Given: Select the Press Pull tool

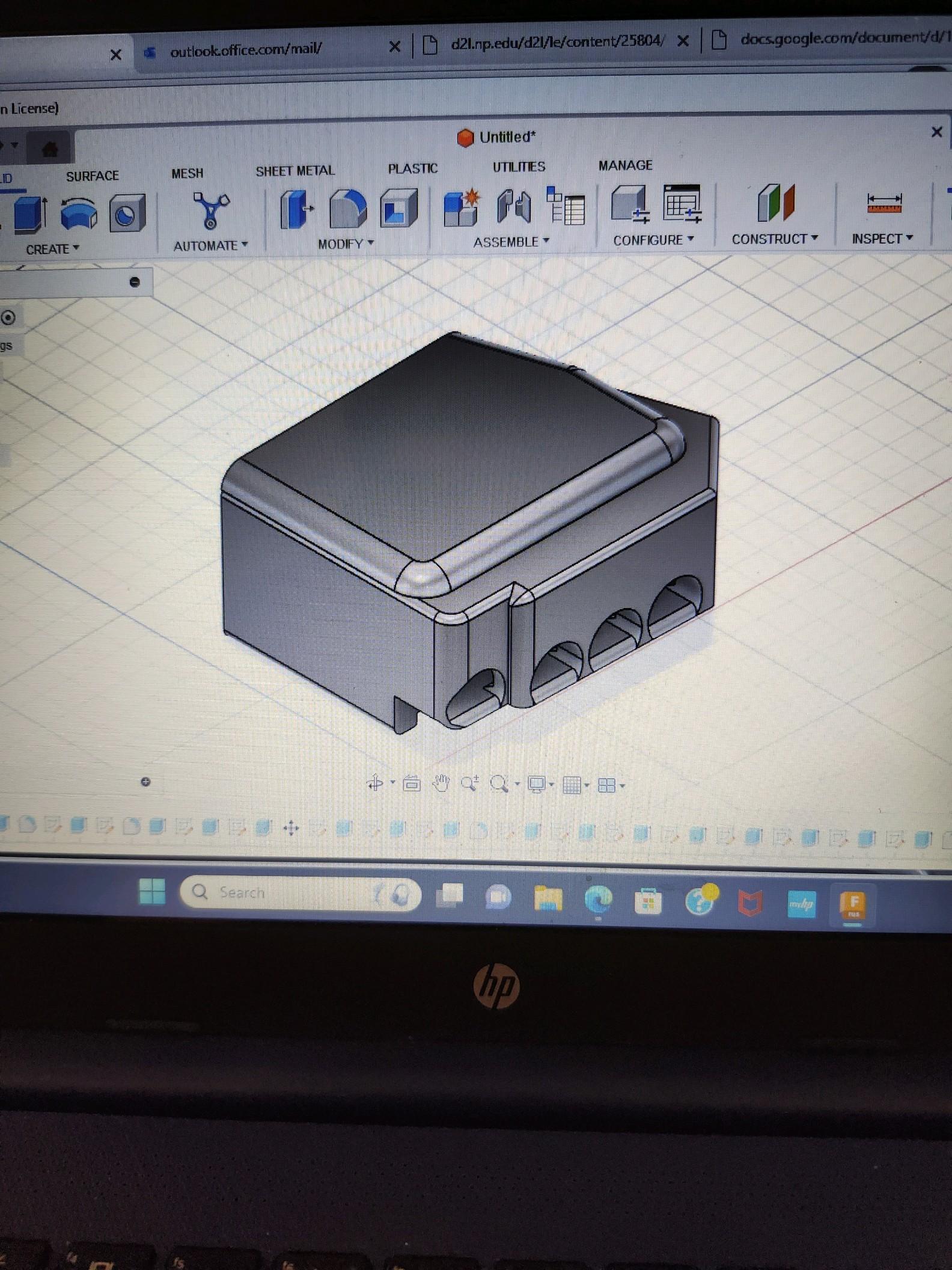Looking at the screenshot, I should point(296,209).
